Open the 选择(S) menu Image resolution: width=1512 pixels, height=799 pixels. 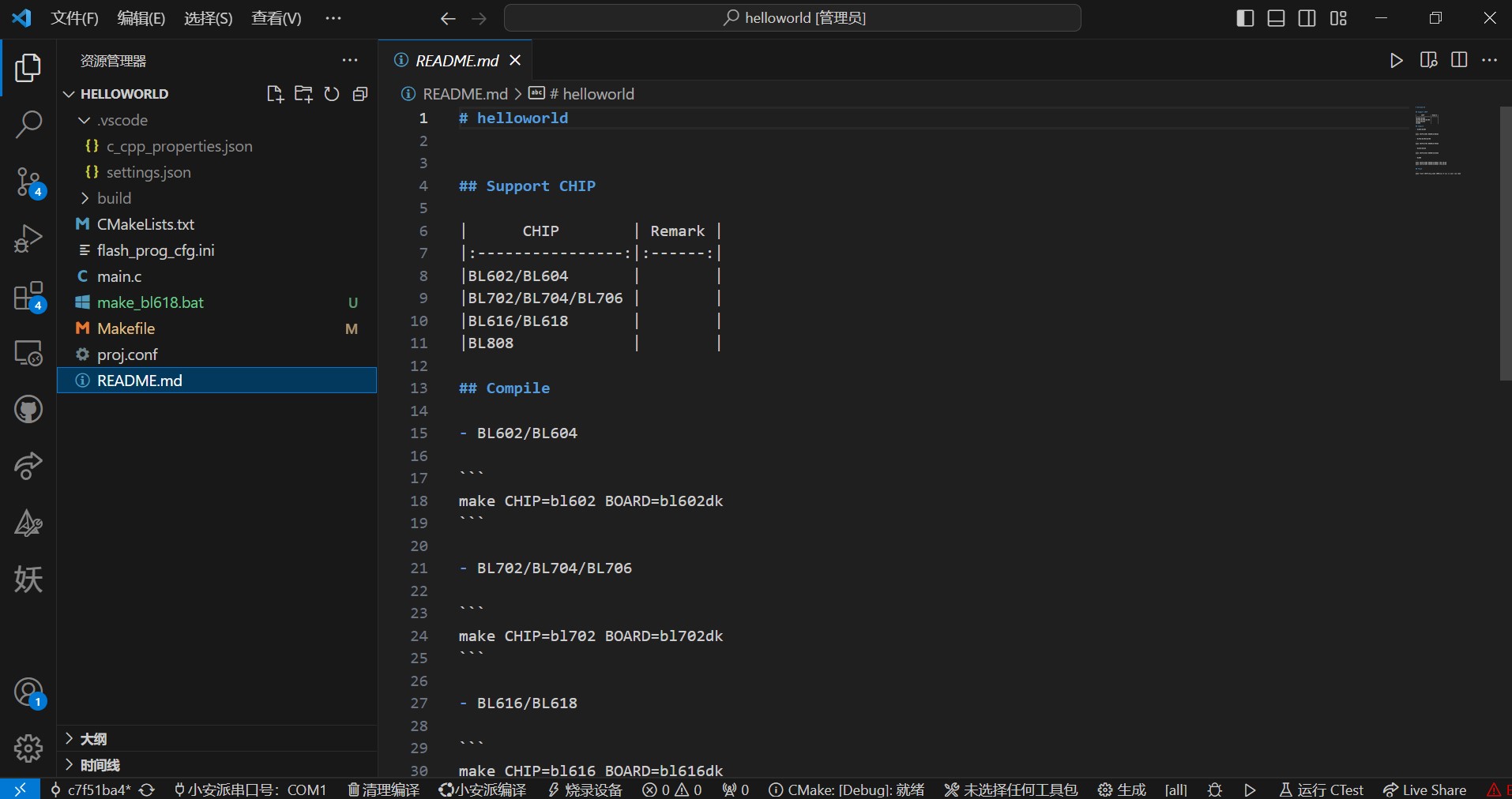209,18
